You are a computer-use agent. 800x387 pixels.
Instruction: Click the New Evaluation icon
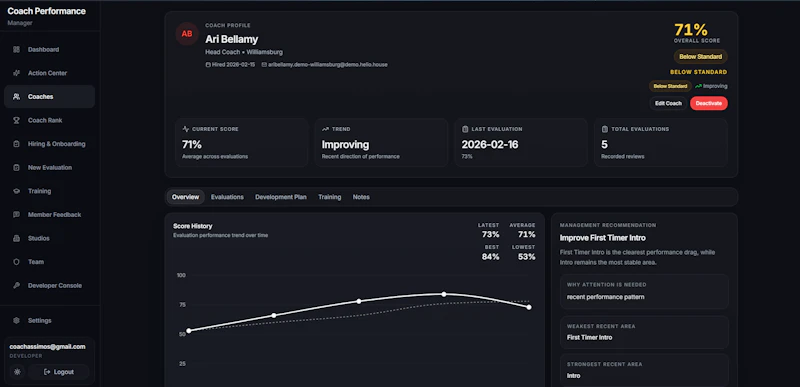click(16, 167)
